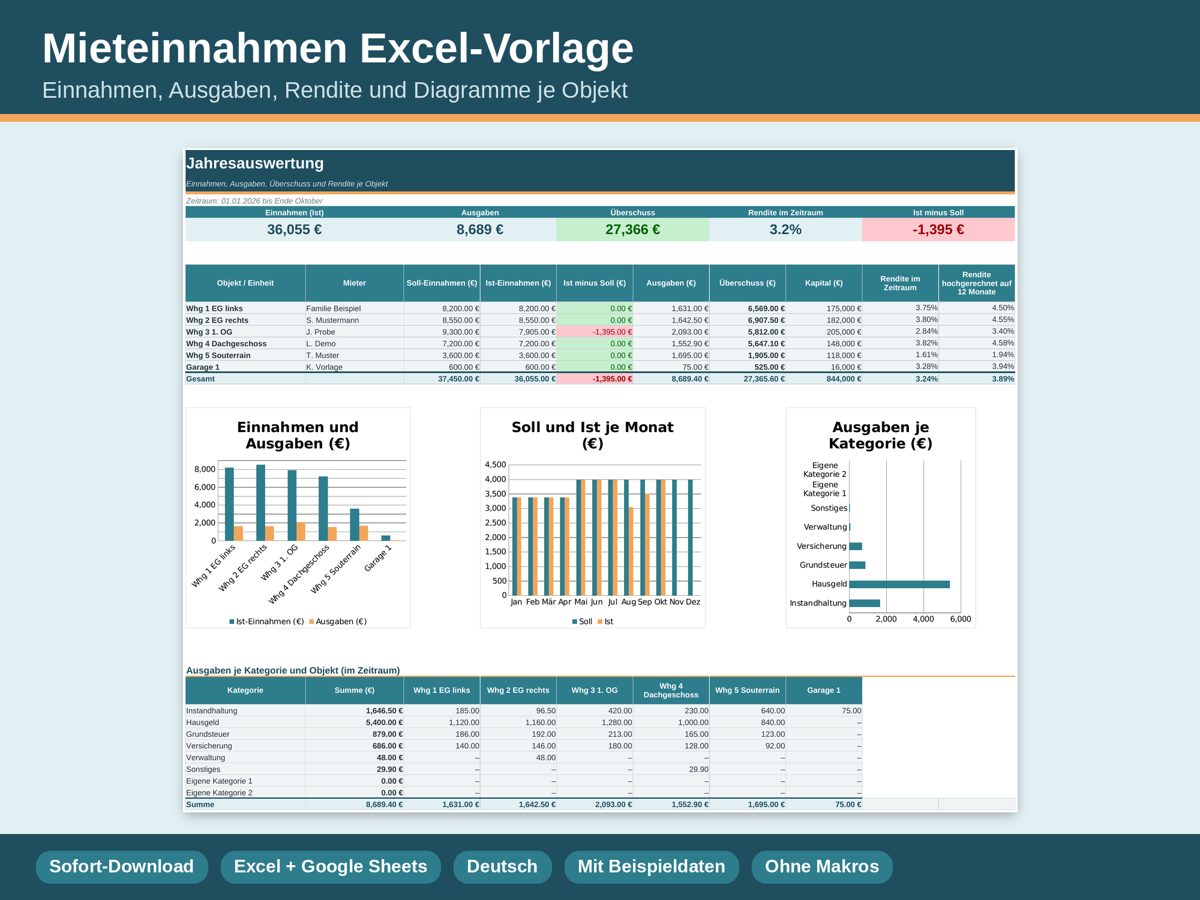
Task: Select the Zeitraum date range line
Action: point(254,201)
